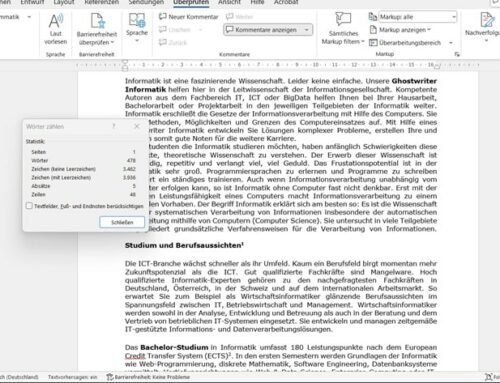Open the Layout ribbon tab
Screen dimensions: 500x383
(x=64, y=2)
